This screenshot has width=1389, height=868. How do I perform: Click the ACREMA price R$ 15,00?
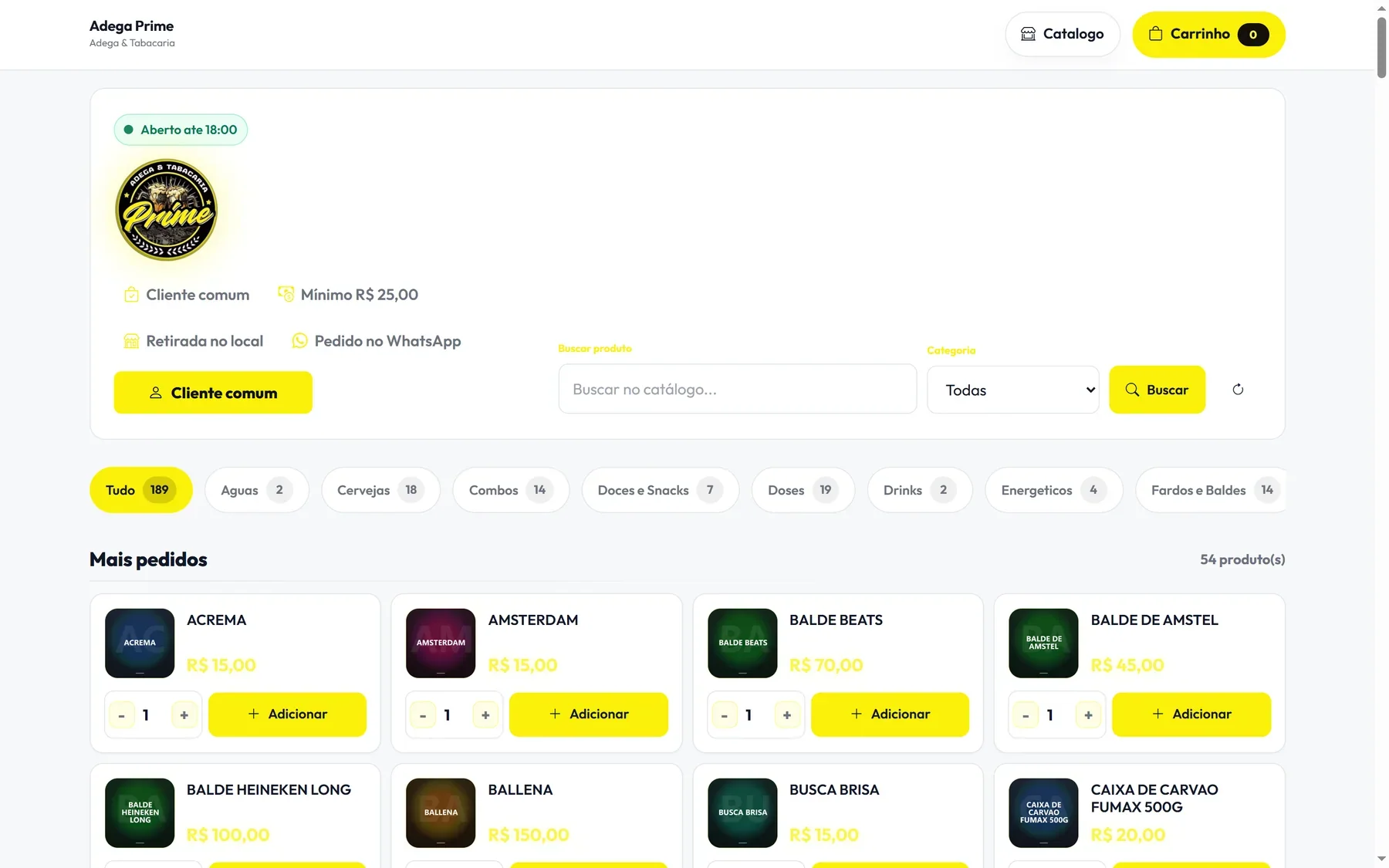pos(221,665)
